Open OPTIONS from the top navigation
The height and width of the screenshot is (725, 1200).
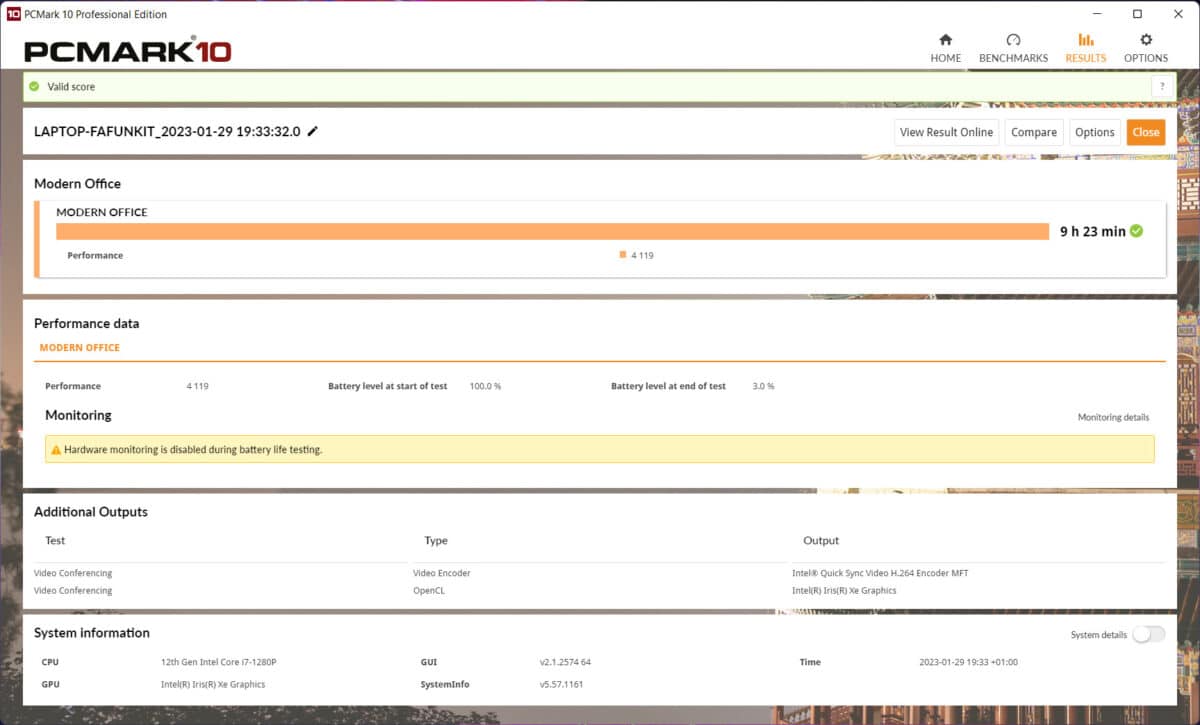(1146, 48)
